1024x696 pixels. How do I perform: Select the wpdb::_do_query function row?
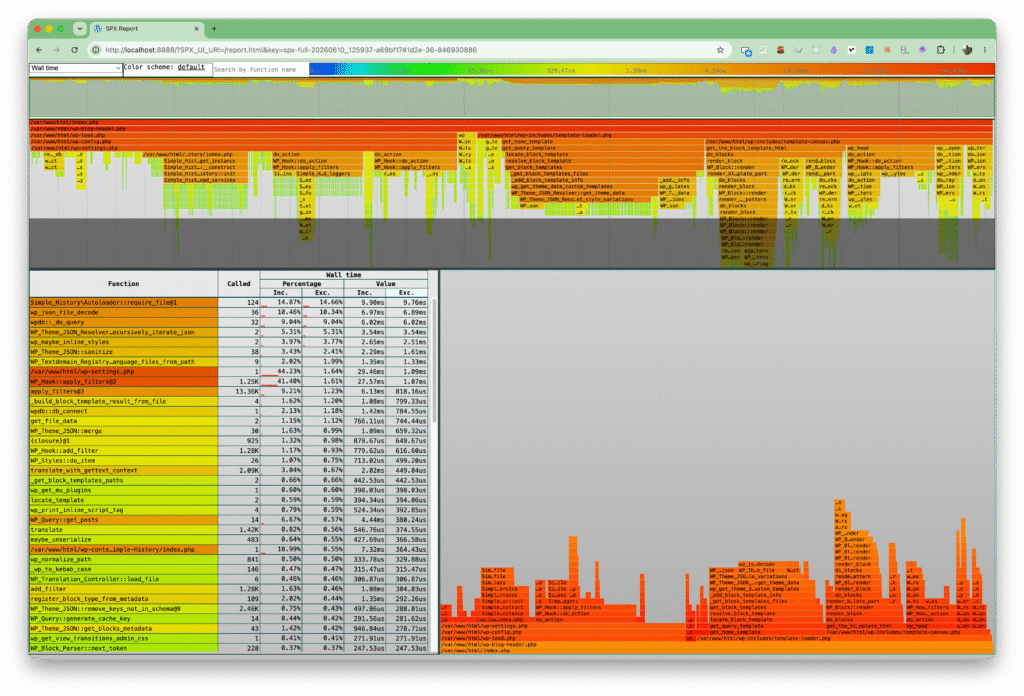pyautogui.click(x=229, y=323)
